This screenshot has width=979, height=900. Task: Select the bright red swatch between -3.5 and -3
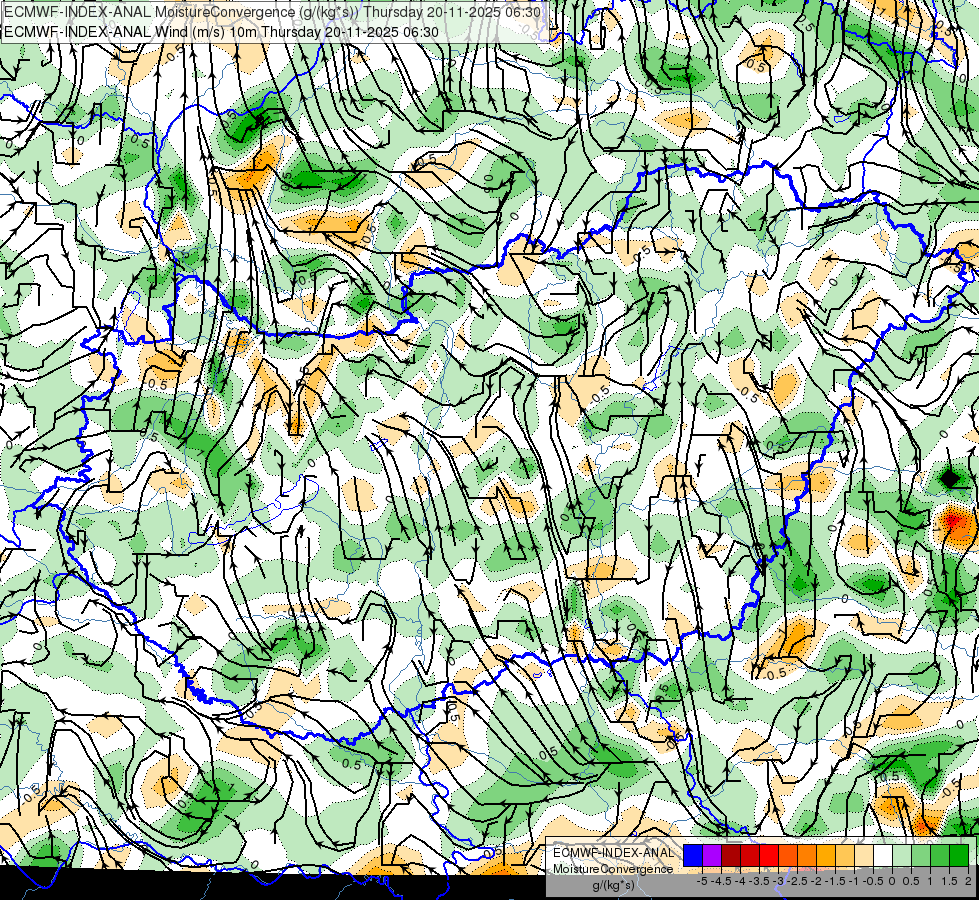pyautogui.click(x=769, y=856)
